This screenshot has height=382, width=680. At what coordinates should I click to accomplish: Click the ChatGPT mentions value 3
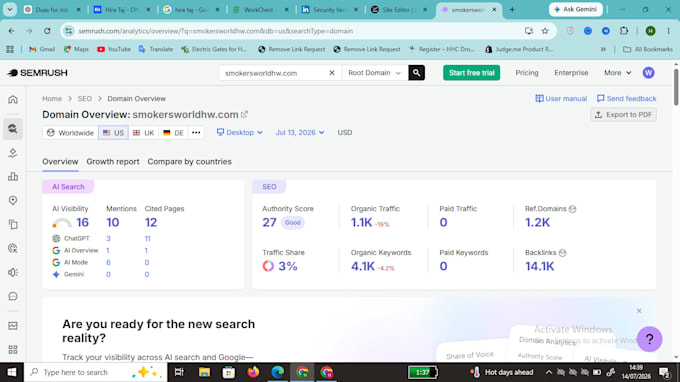coord(108,238)
